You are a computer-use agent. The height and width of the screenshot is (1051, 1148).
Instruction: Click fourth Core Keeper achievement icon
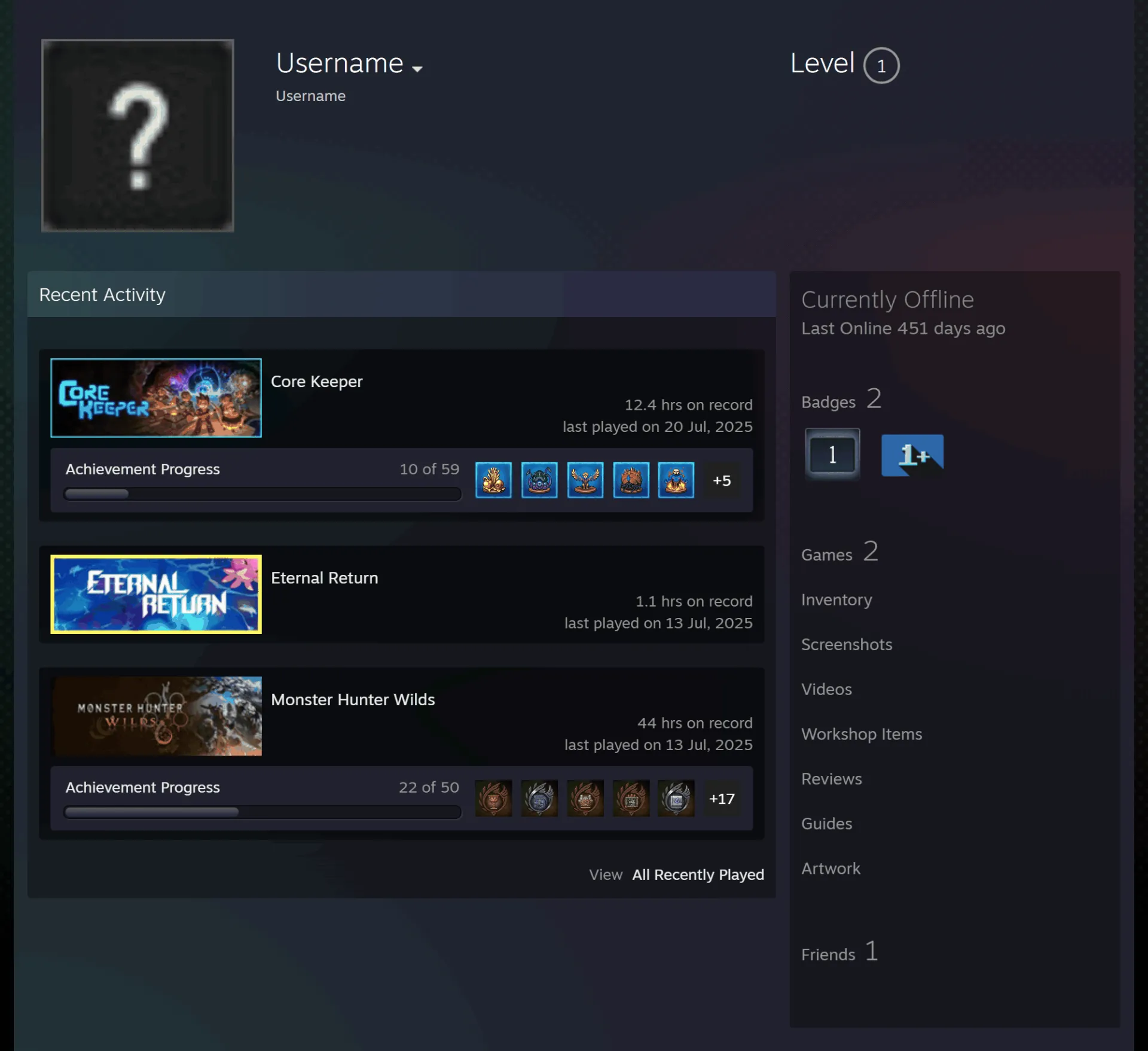coord(631,480)
